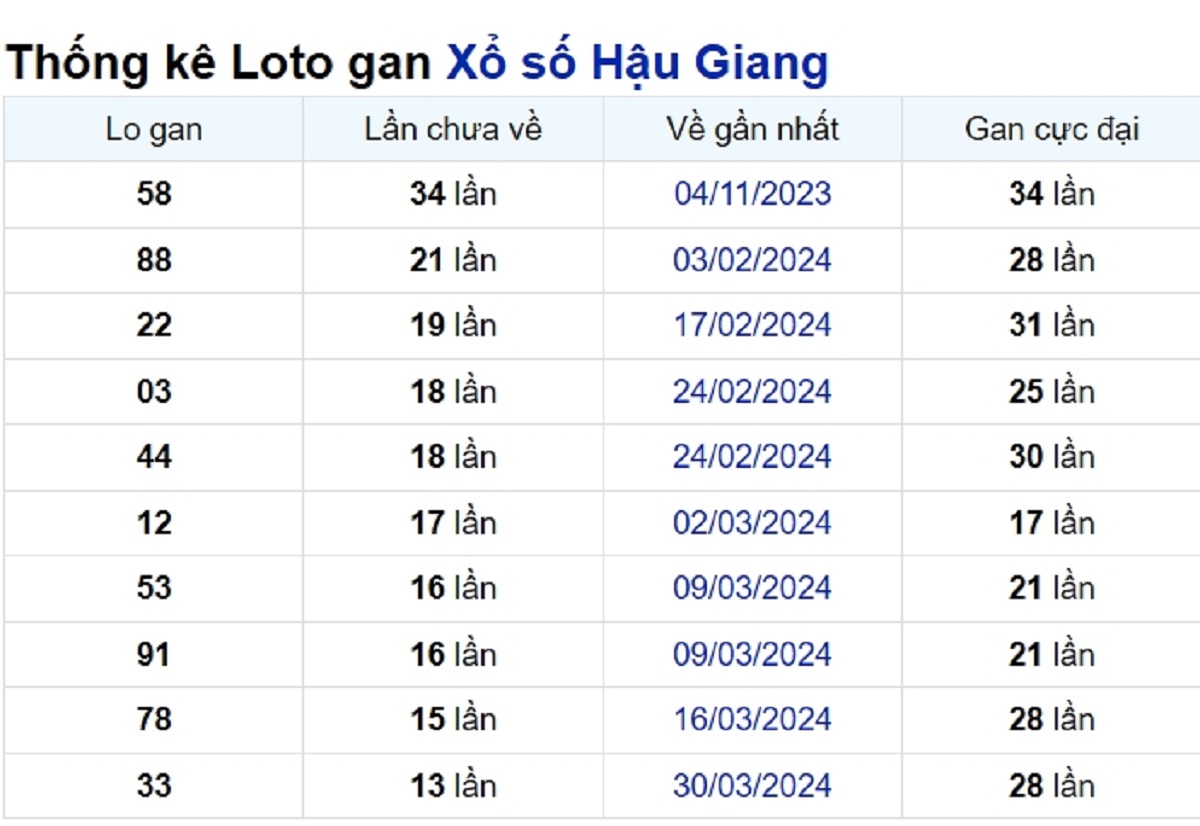Click the Về gần nhất column header

point(752,128)
